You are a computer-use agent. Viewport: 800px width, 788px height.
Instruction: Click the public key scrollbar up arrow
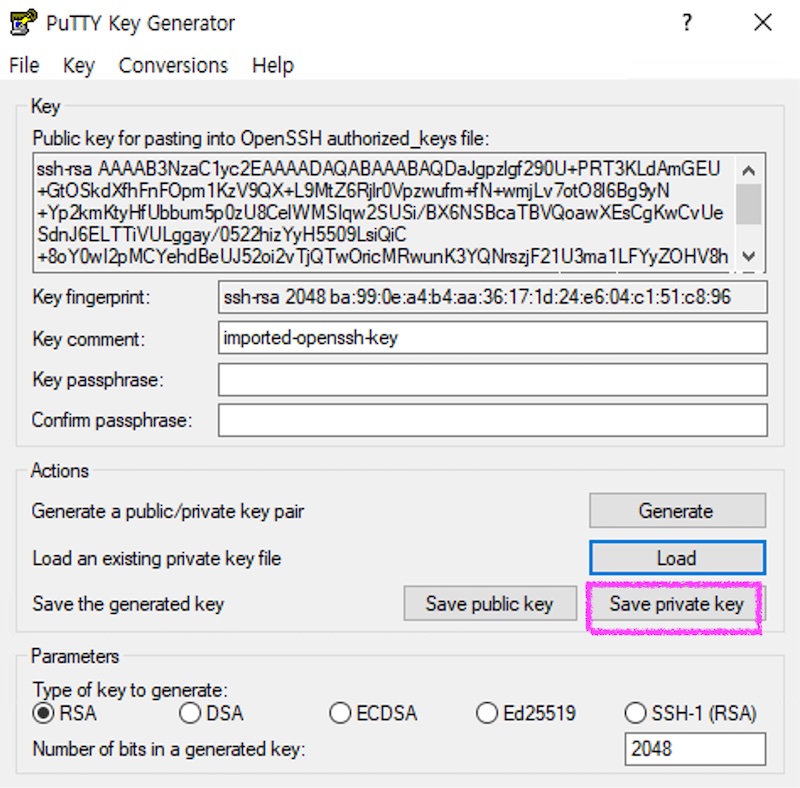tap(748, 170)
